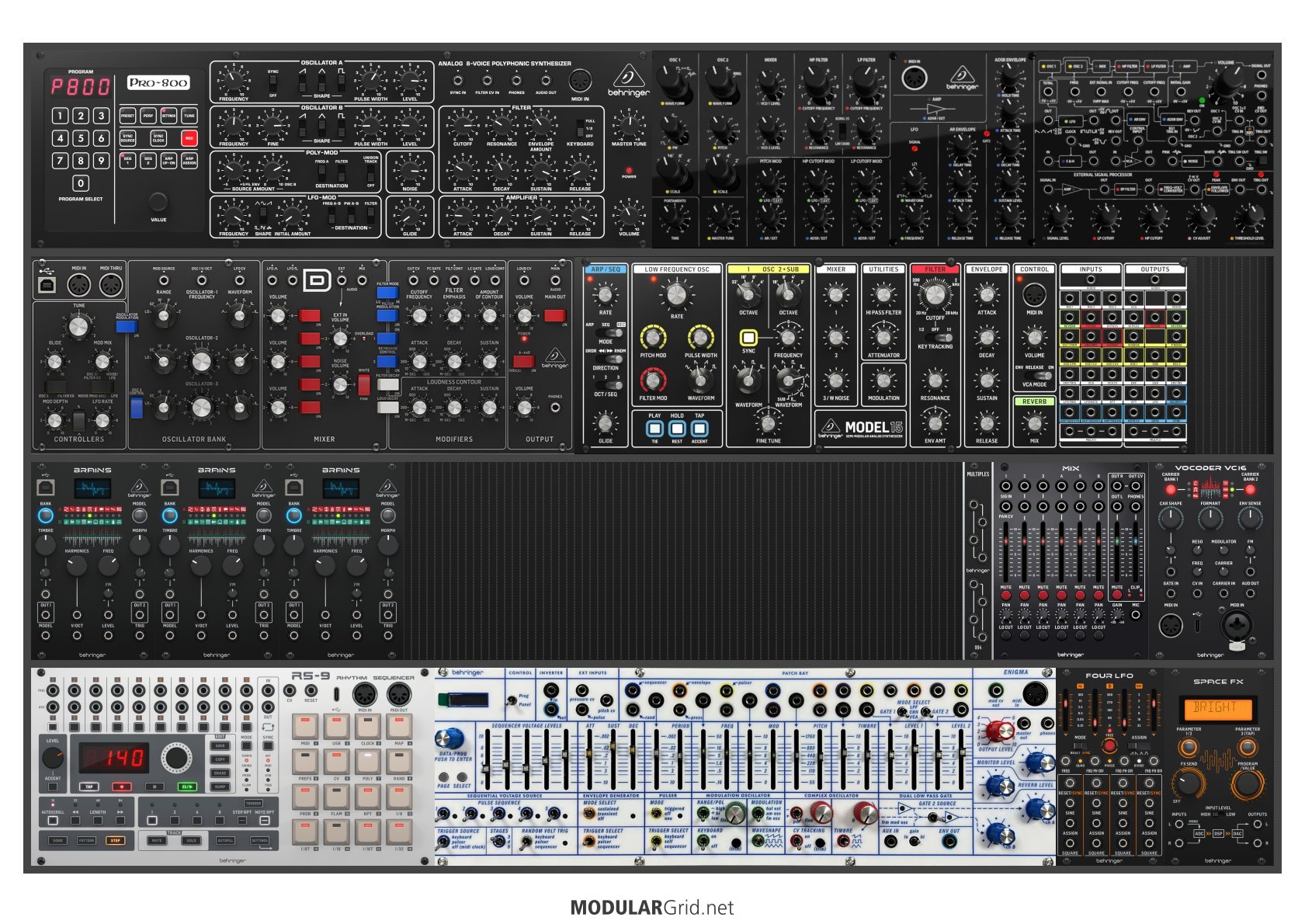Click Model 15 filter CUTOFF knob

(x=935, y=295)
